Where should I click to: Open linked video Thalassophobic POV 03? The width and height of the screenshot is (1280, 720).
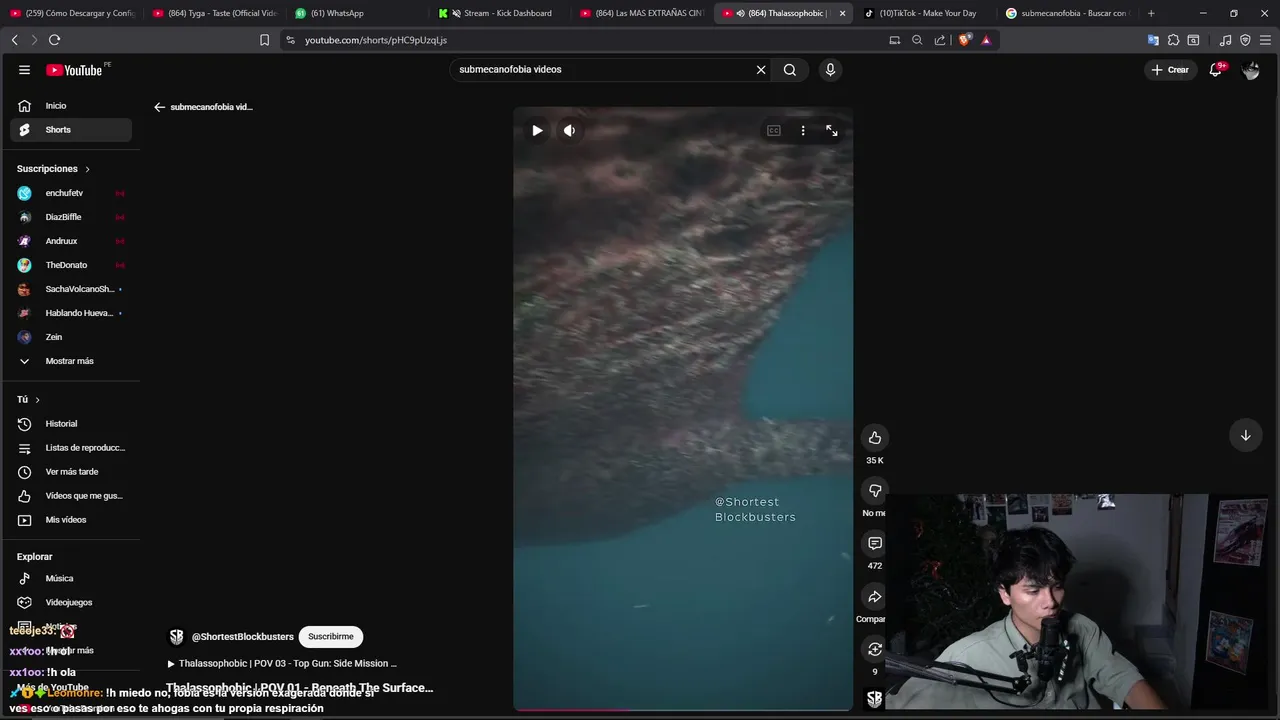pyautogui.click(x=282, y=664)
